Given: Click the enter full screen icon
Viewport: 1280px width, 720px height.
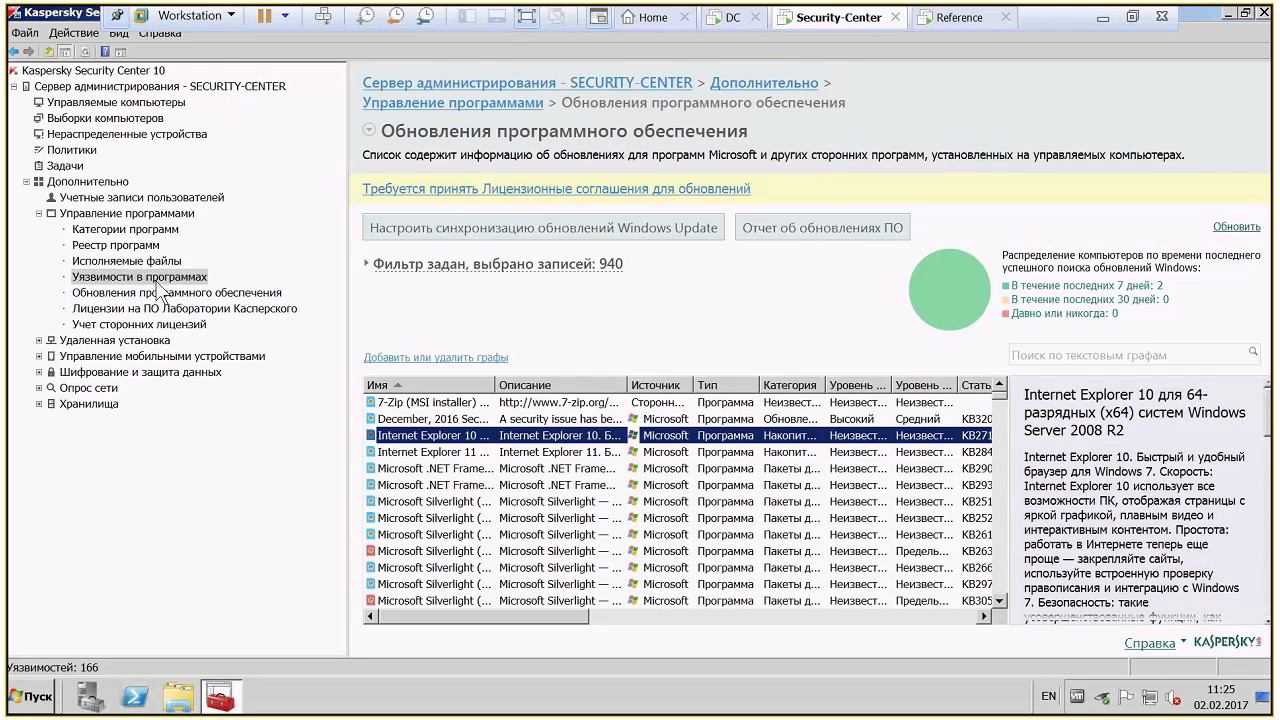Looking at the screenshot, I should (x=527, y=16).
